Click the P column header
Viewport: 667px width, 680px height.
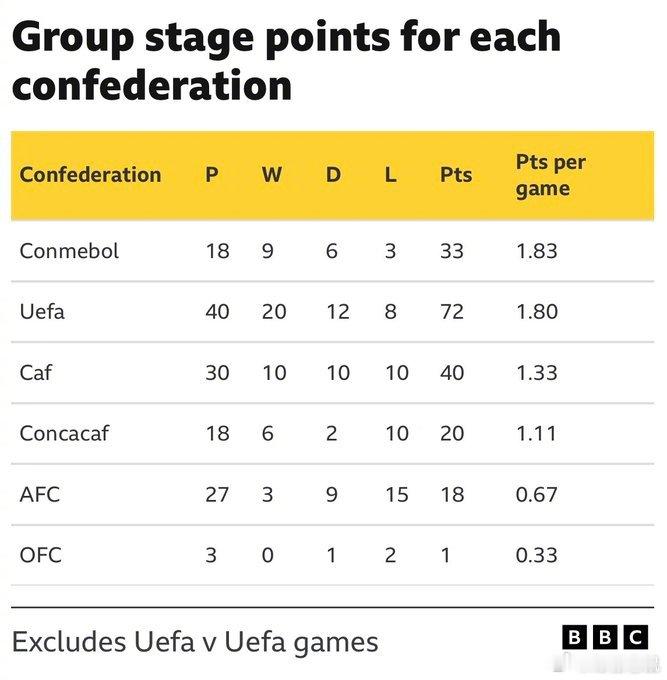[x=212, y=175]
